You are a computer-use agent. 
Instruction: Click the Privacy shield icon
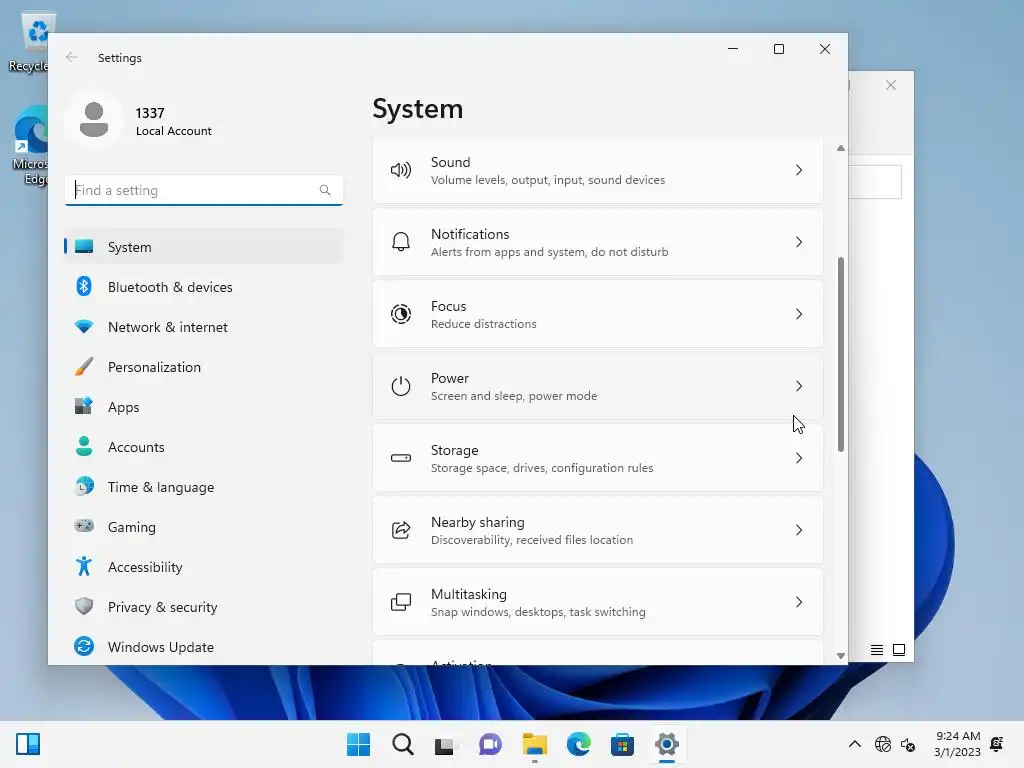[x=84, y=606]
